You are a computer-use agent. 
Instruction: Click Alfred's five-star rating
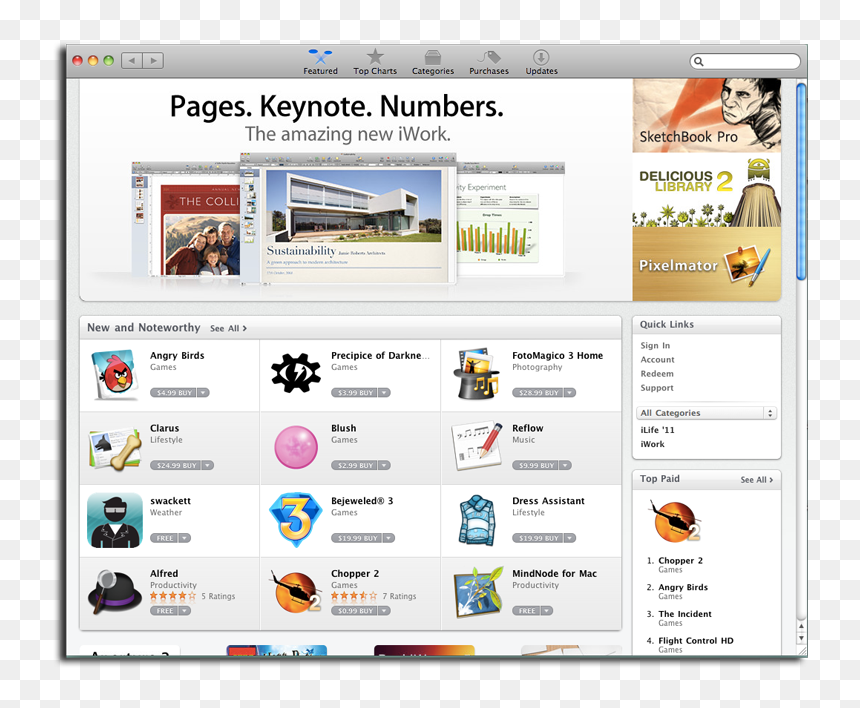pos(173,596)
